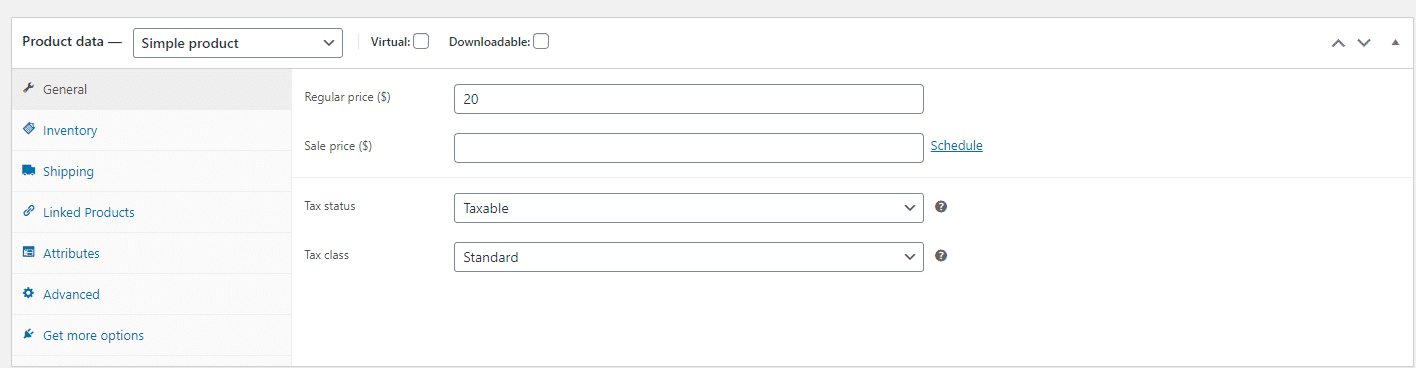The width and height of the screenshot is (1416, 368).
Task: Click the Tax class help icon
Action: coord(941,256)
